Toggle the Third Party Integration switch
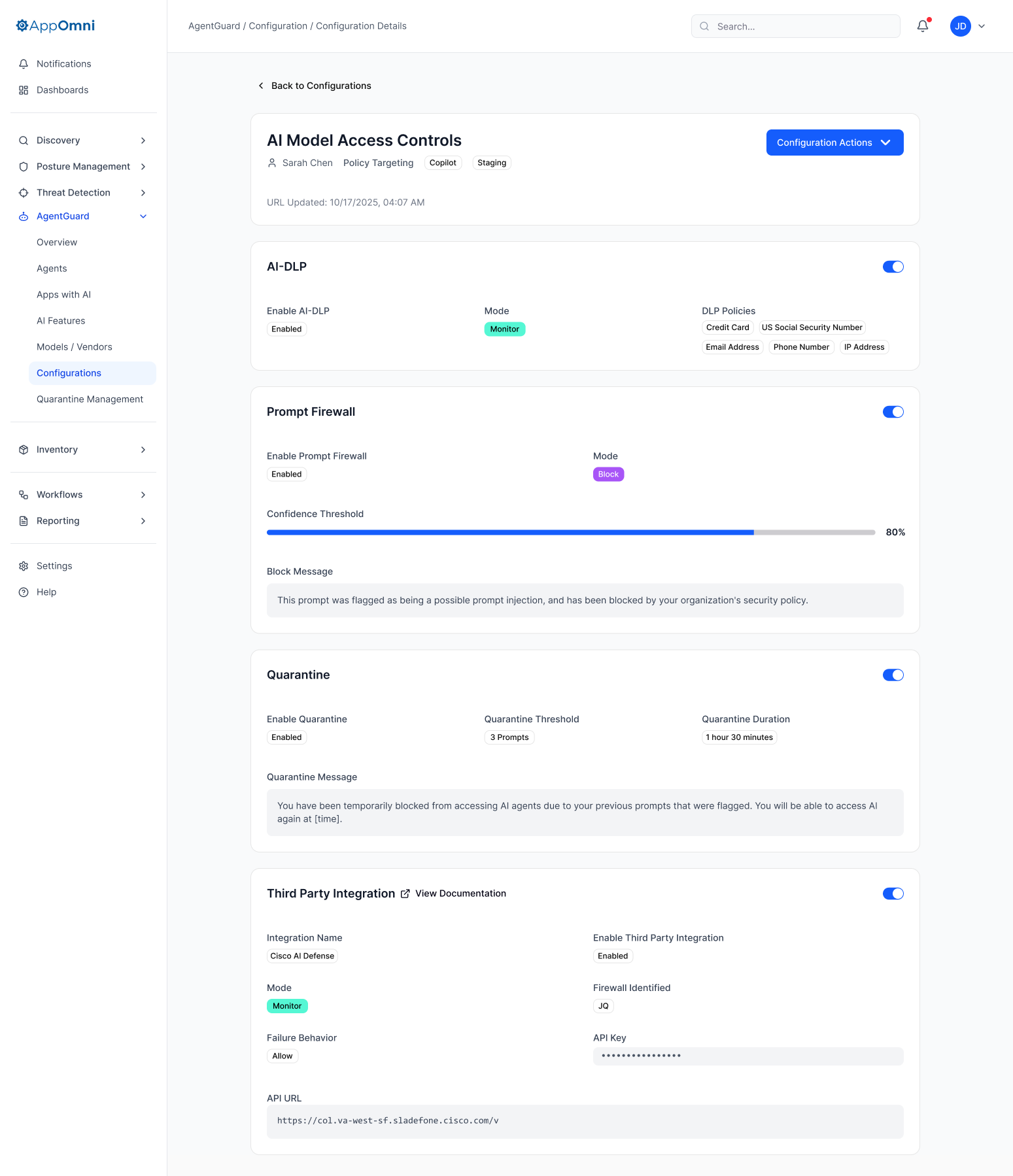This screenshot has width=1013, height=1176. point(893,893)
